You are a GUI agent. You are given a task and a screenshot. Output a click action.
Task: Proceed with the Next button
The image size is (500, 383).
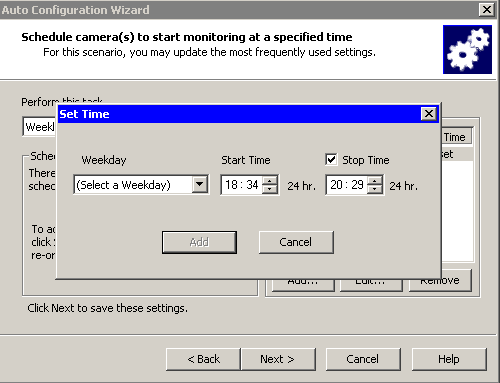278,359
